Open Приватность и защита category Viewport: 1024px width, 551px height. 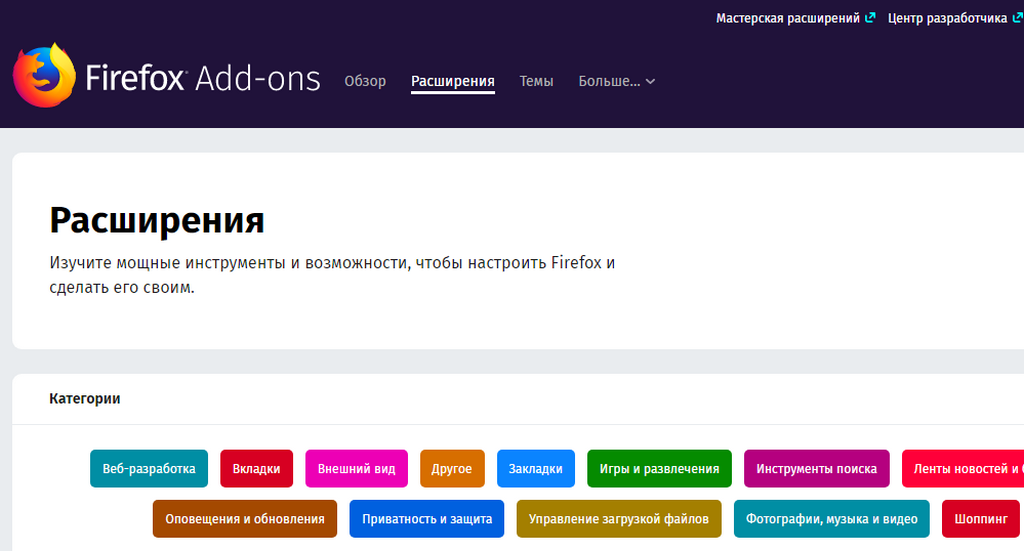tap(427, 519)
